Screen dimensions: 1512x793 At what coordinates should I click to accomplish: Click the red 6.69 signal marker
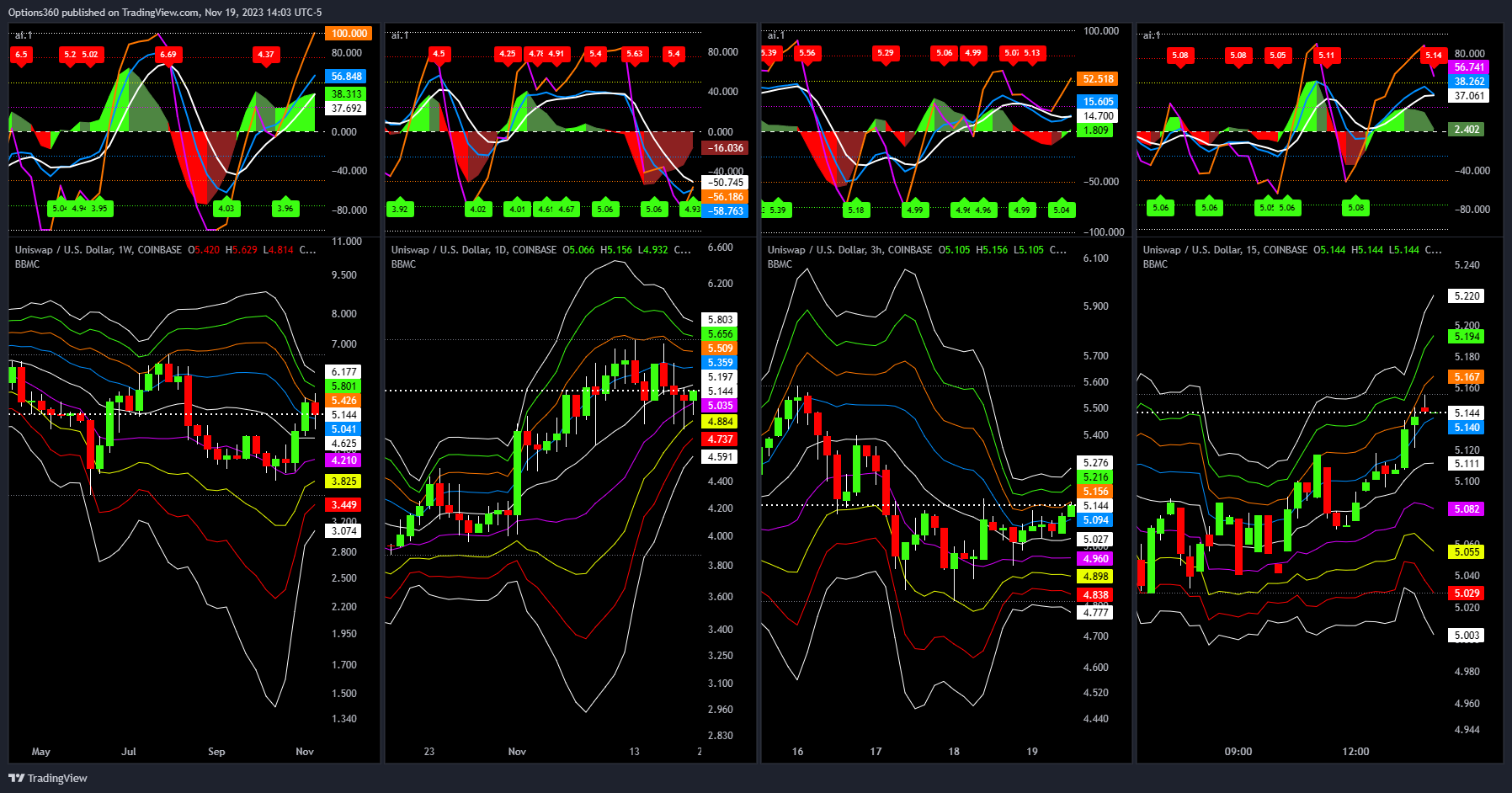click(168, 55)
